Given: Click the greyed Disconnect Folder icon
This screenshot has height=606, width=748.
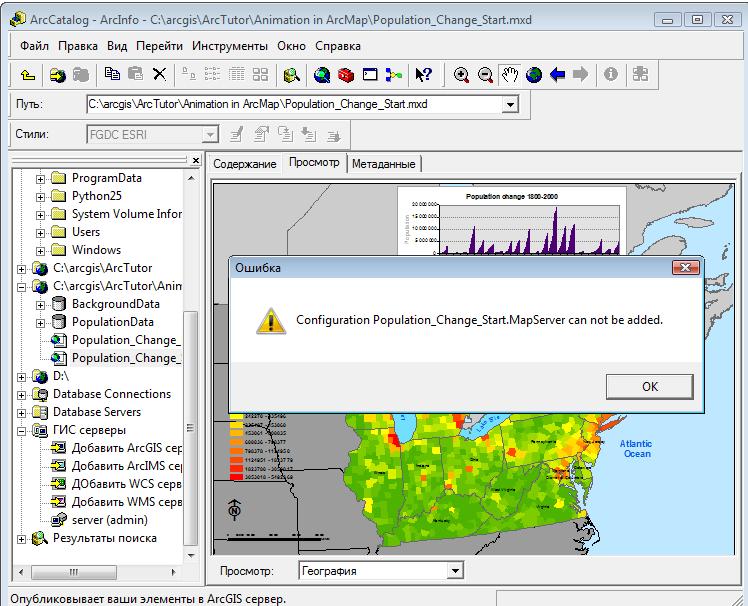Looking at the screenshot, I should (x=81, y=74).
